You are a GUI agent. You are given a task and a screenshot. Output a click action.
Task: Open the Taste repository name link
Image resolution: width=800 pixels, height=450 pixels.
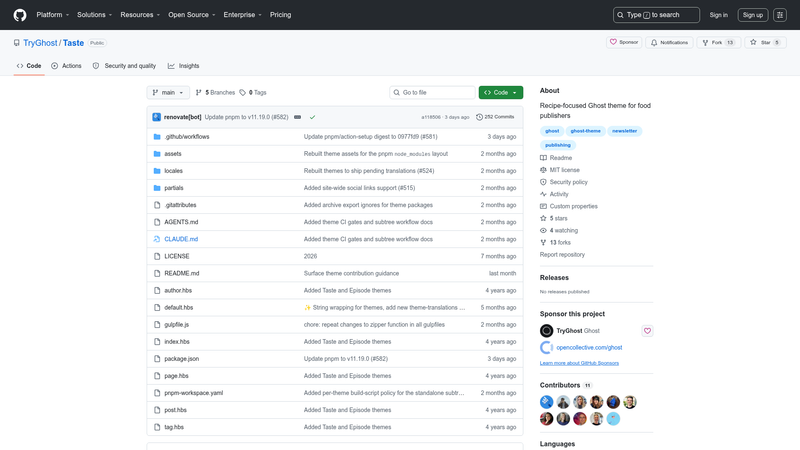(73, 43)
